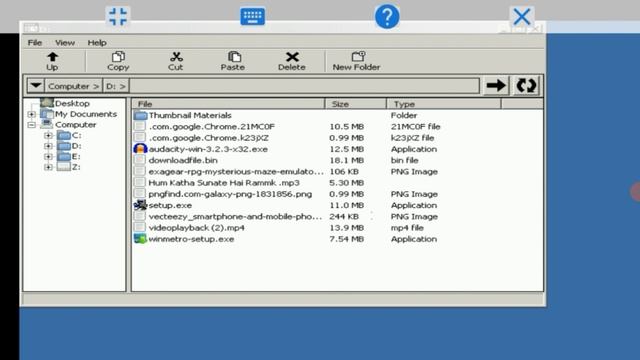Click the Desktop icon in tree

(x=47, y=103)
